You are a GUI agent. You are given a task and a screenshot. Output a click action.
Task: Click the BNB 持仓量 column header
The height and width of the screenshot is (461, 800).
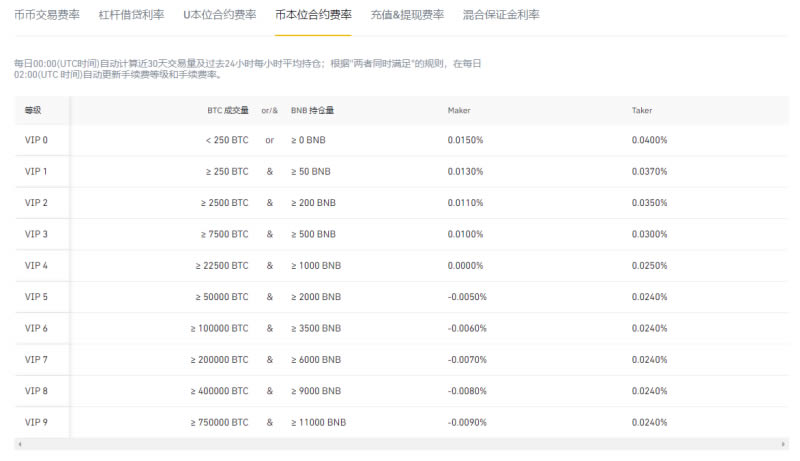(x=312, y=110)
